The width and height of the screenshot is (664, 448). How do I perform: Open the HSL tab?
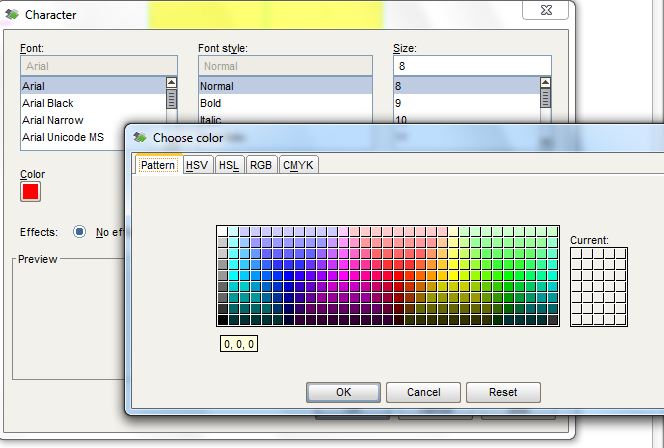[229, 165]
